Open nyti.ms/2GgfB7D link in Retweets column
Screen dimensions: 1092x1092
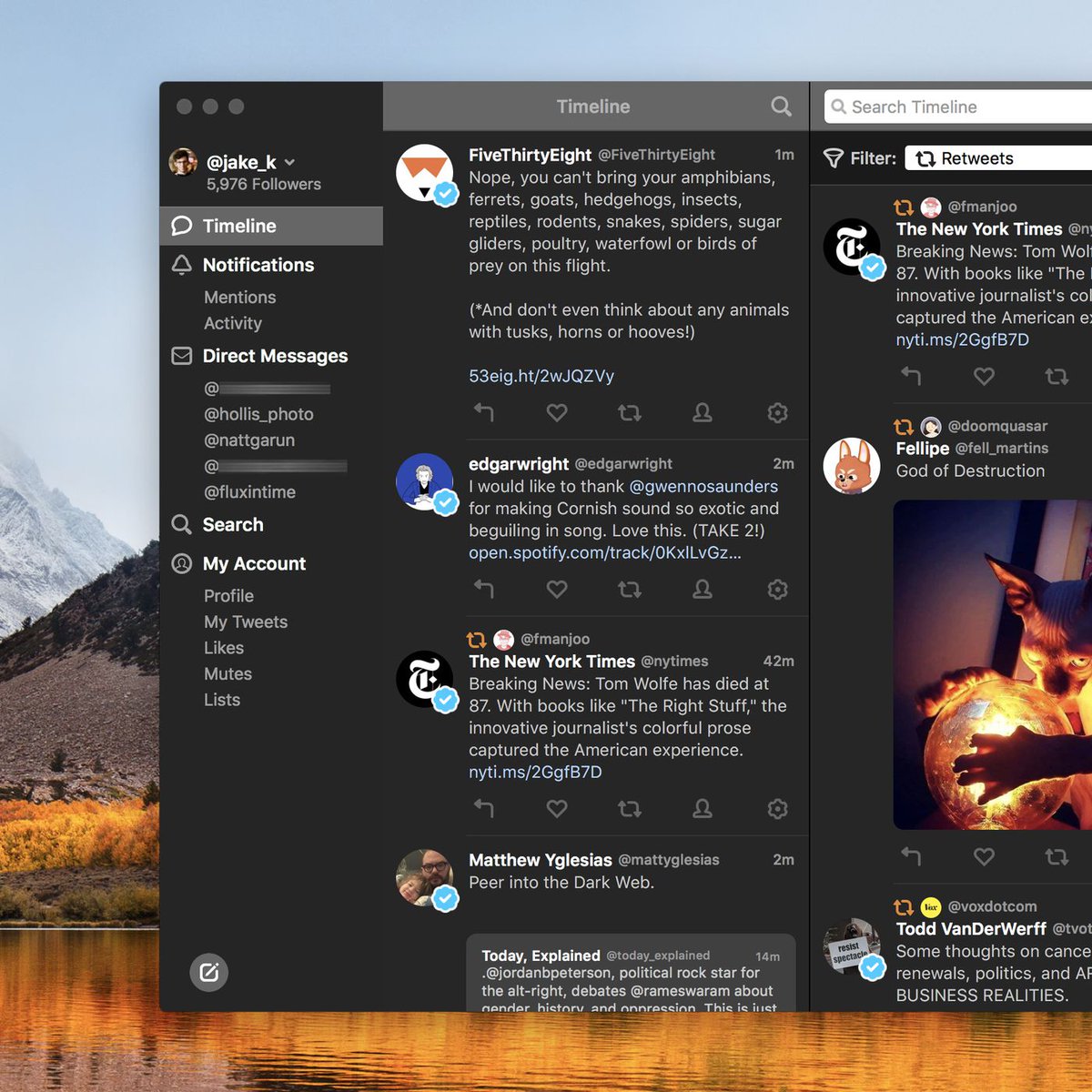coord(963,339)
